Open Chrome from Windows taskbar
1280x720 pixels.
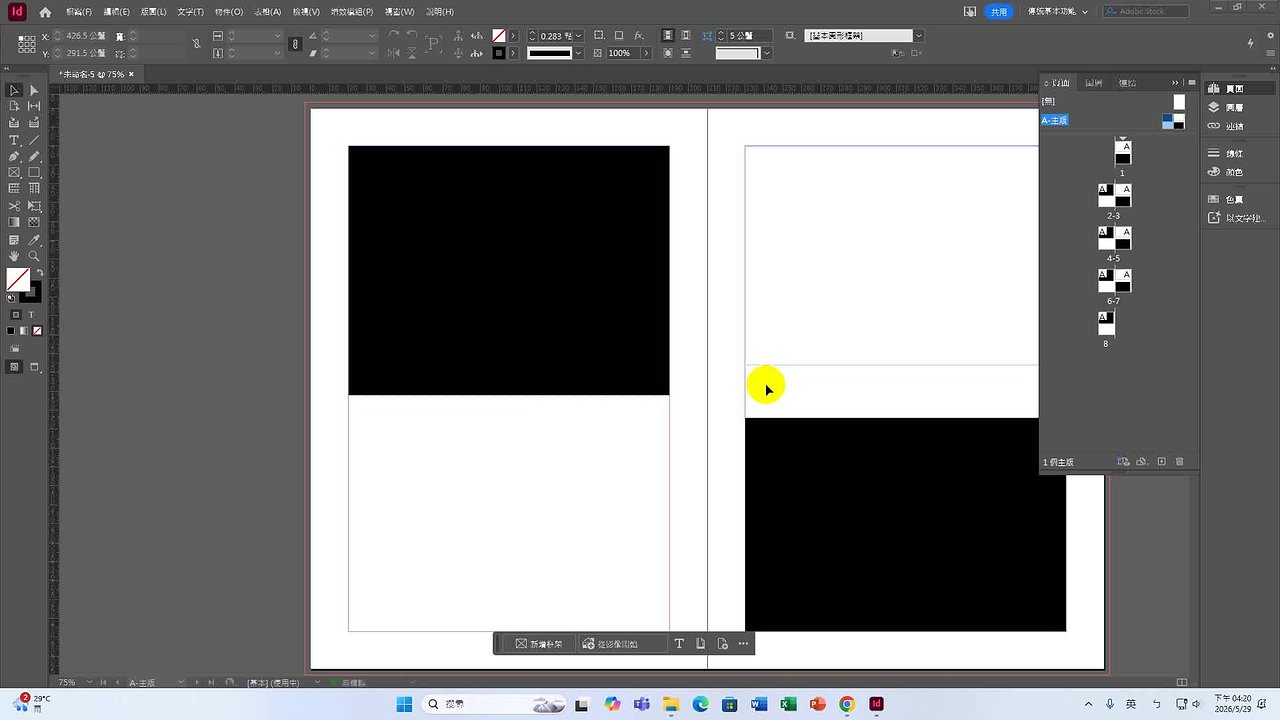pos(846,704)
